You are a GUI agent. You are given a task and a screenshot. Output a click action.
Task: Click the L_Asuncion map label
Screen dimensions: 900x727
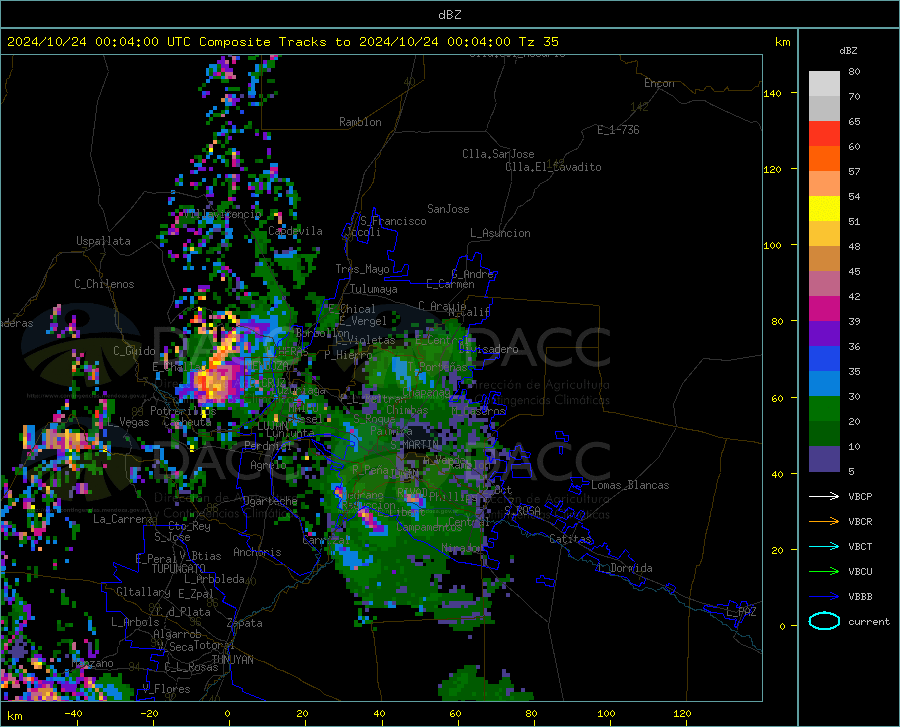[500, 233]
